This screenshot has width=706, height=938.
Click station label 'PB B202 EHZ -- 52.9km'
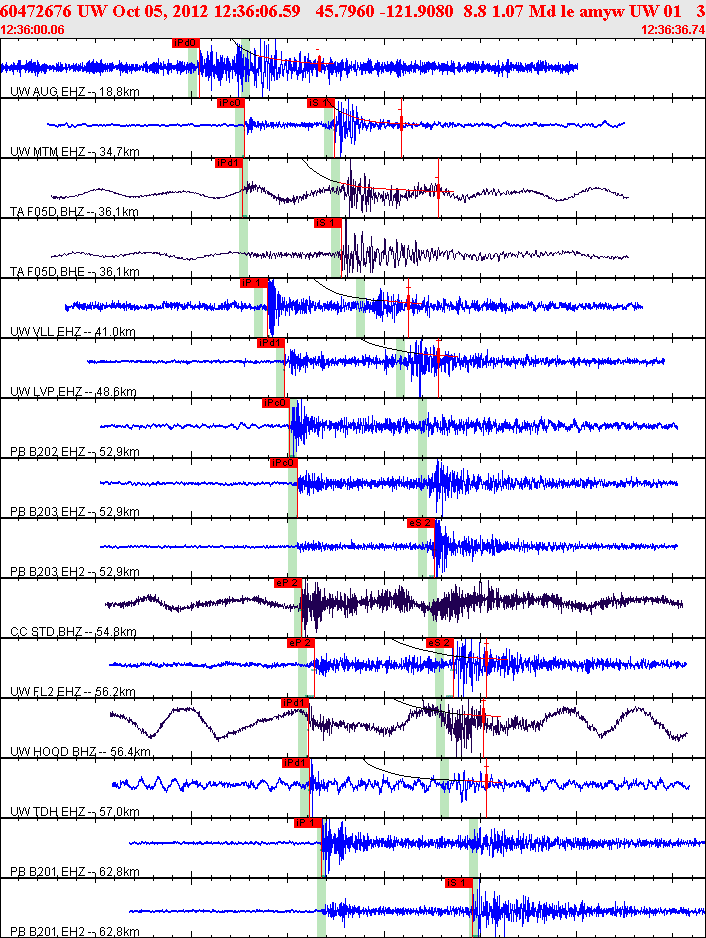pyautogui.click(x=75, y=452)
